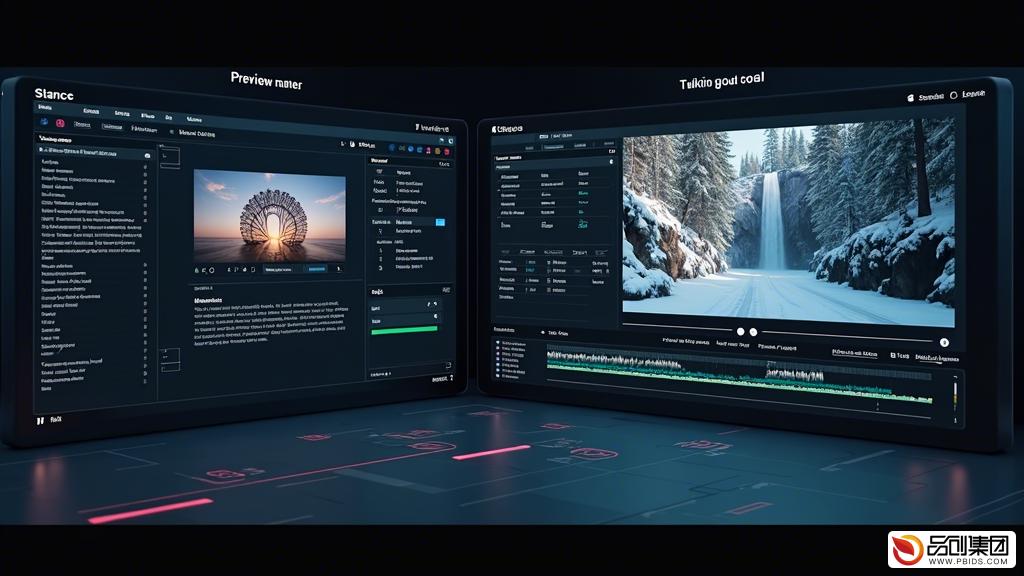The image size is (1024, 576).
Task: Click blue highlighted button beneath the sunset preview
Action: point(317,269)
